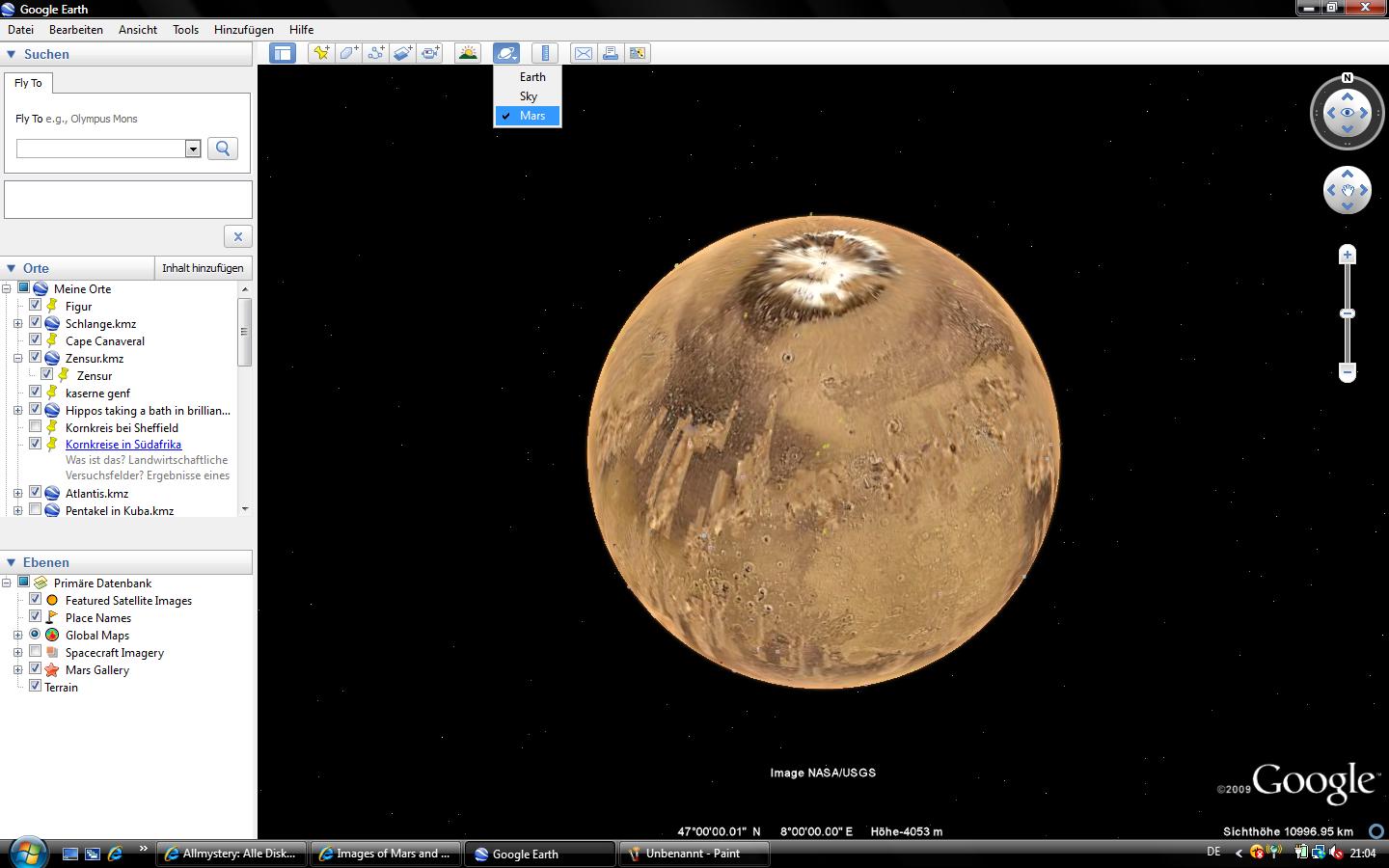This screenshot has height=868, width=1389.
Task: Collapse the Zensur.kmz tree node
Action: pyautogui.click(x=18, y=358)
